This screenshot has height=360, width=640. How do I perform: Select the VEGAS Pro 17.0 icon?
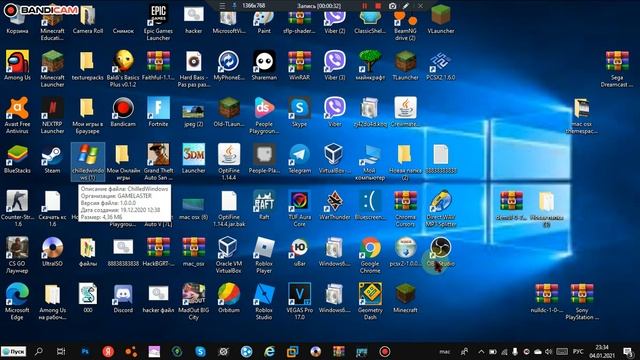pyautogui.click(x=299, y=302)
